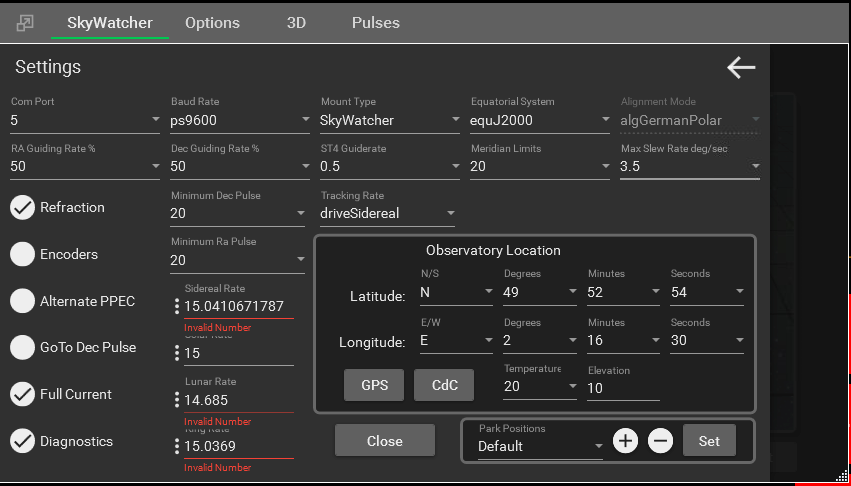Click the Set park button
This screenshot has height=486, width=851.
(x=709, y=440)
